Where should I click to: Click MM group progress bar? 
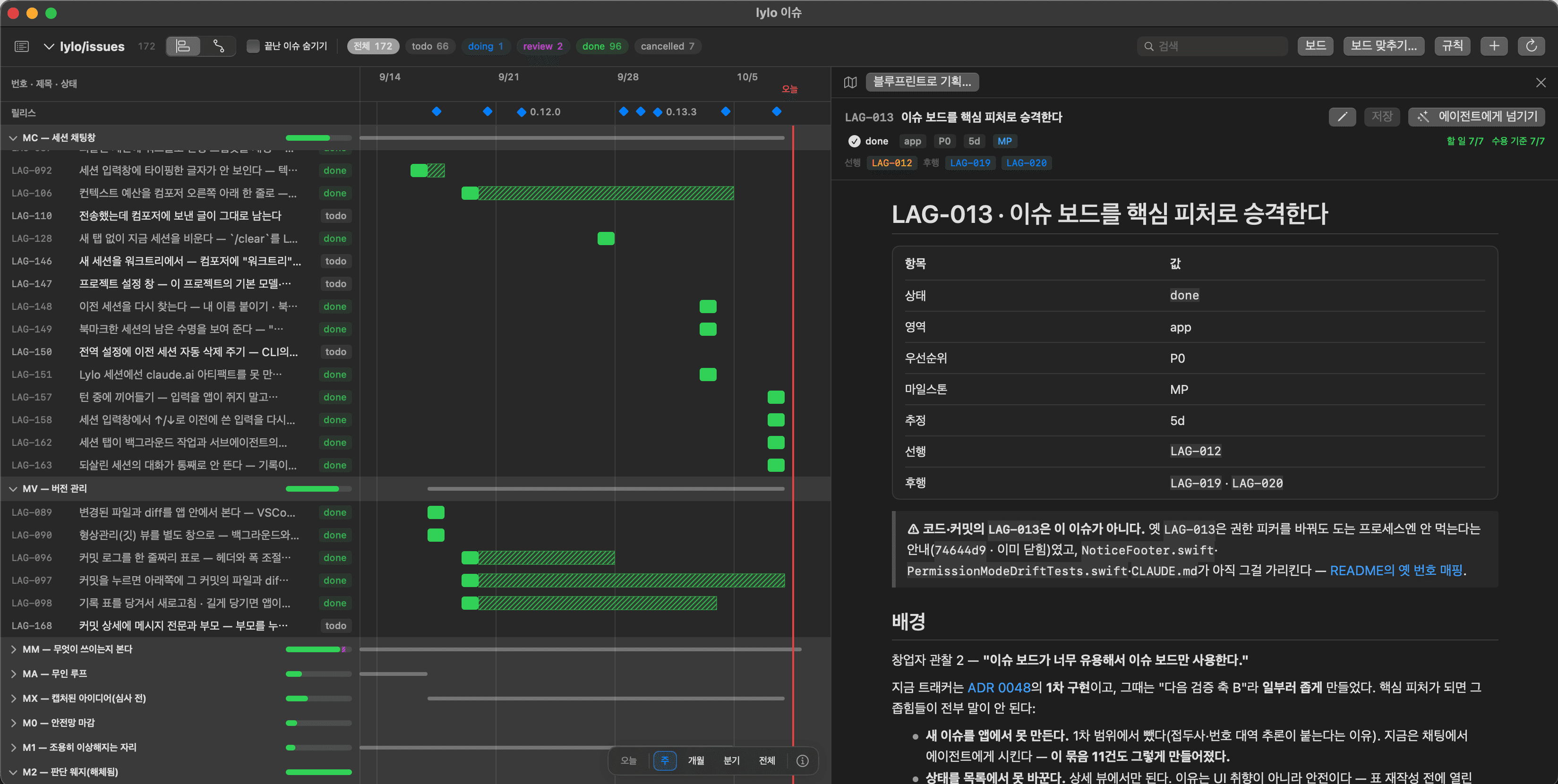pos(318,649)
